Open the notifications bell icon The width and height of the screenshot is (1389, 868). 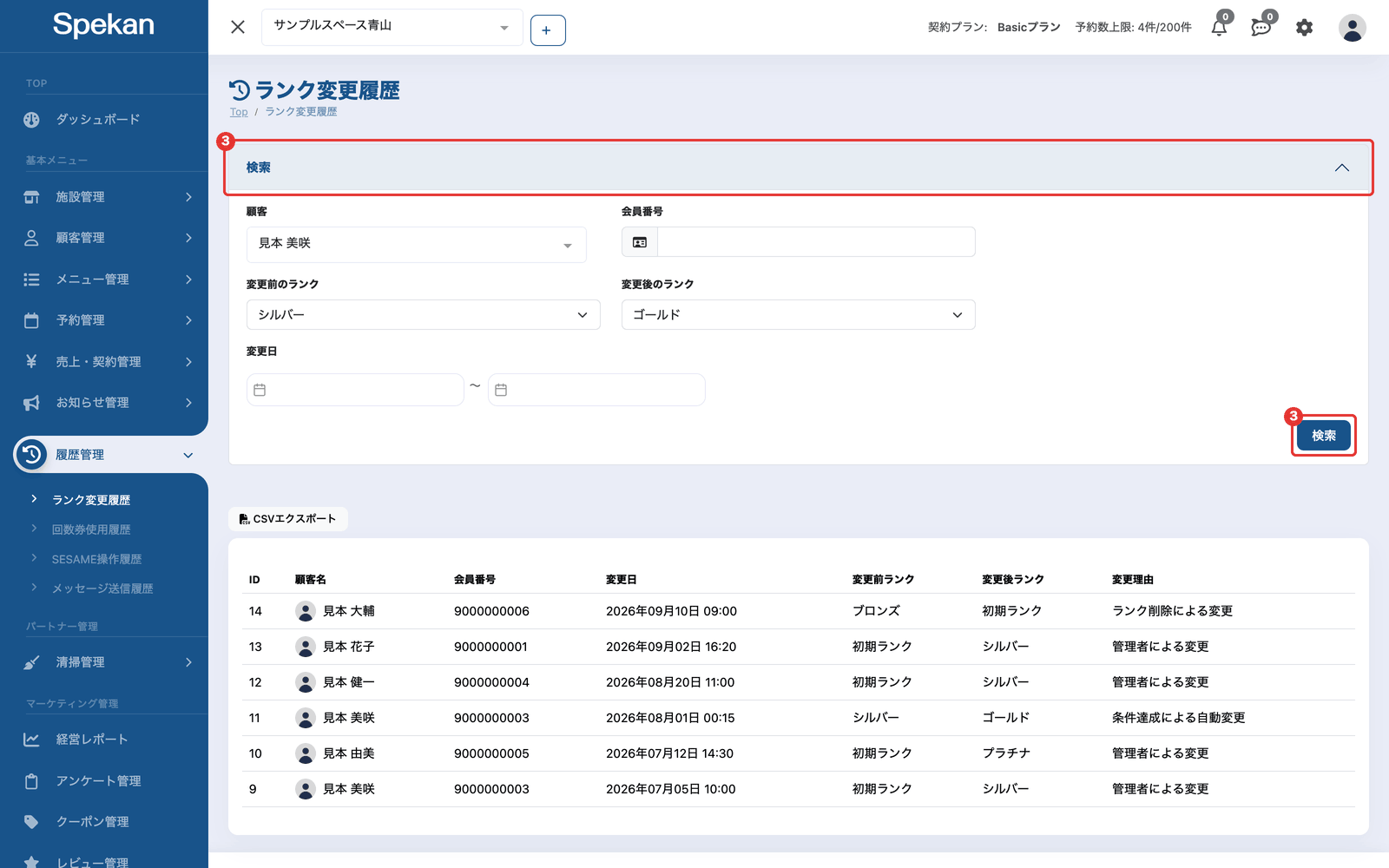point(1220,27)
